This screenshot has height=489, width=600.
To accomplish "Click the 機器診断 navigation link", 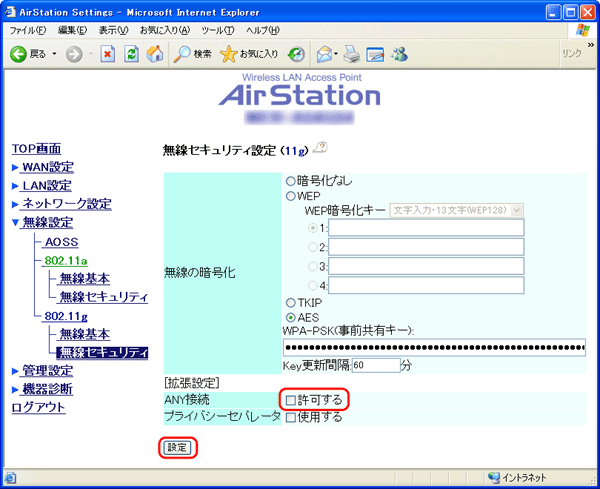I will 47,389.
